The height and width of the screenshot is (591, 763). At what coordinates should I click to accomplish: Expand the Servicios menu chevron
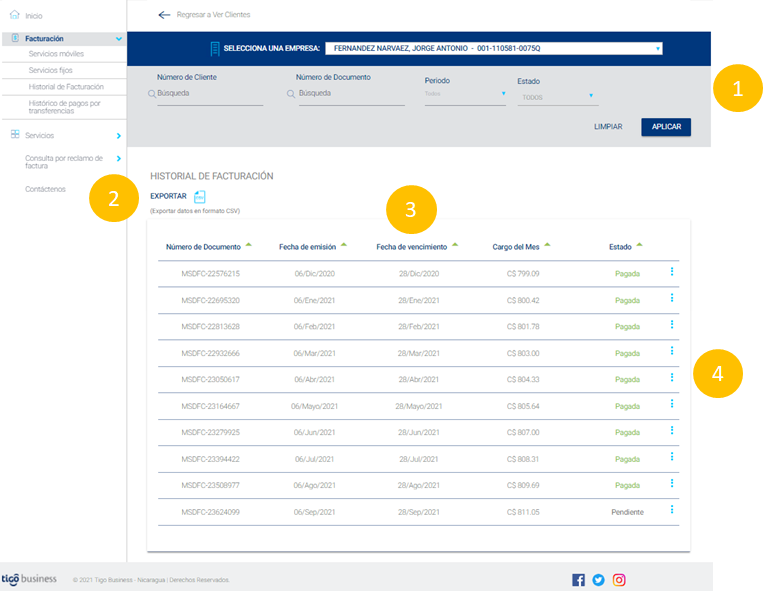(x=119, y=136)
